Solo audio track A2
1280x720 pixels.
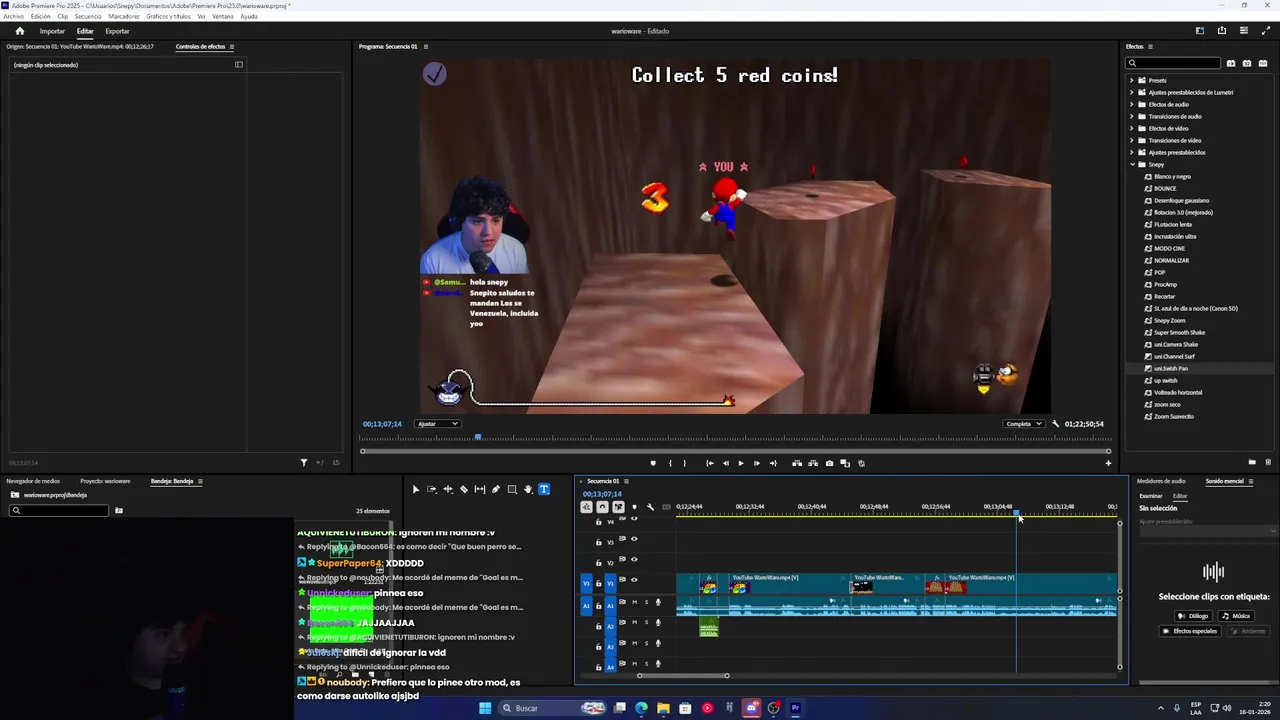(x=646, y=622)
